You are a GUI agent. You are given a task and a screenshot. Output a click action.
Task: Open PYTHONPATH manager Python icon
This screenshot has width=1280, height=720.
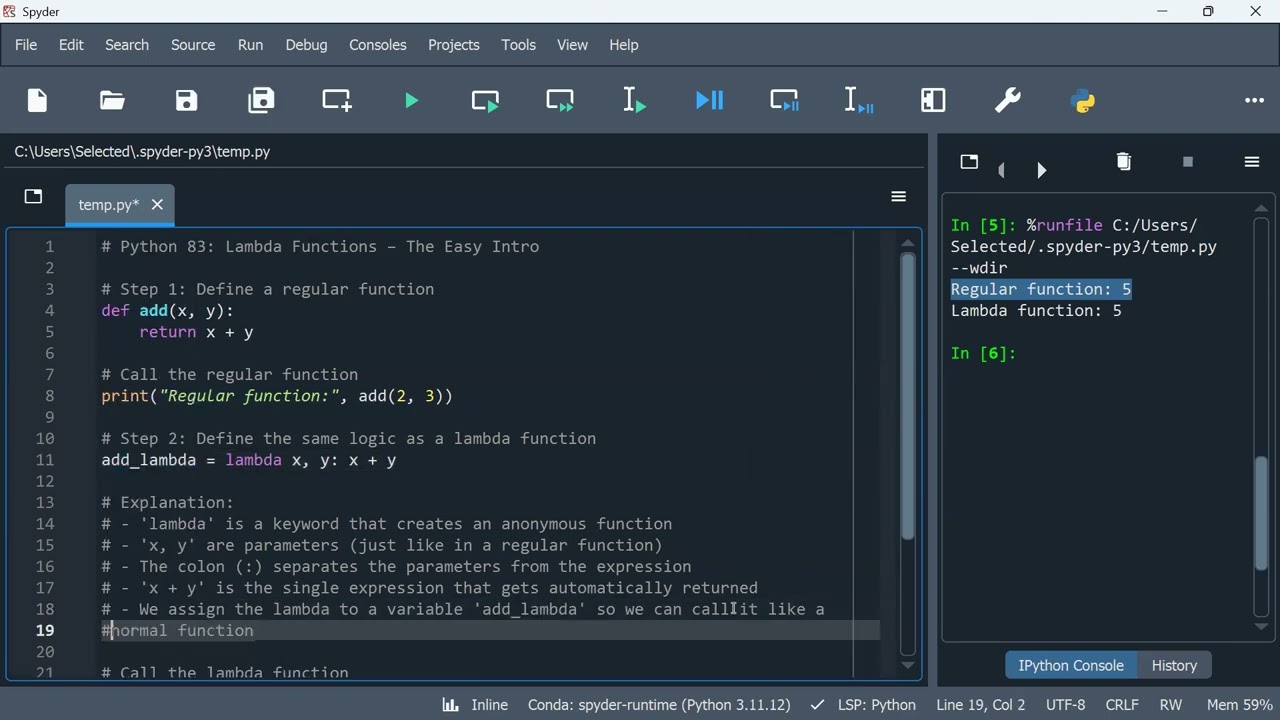[x=1083, y=100]
